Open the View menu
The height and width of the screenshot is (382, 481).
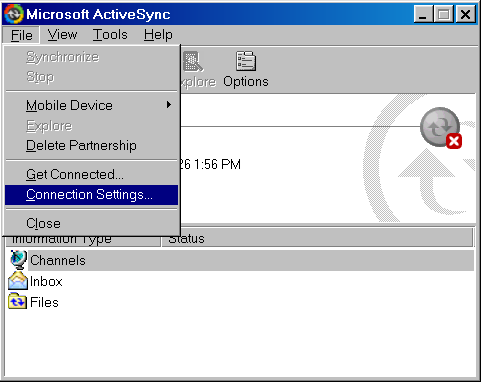tap(62, 35)
